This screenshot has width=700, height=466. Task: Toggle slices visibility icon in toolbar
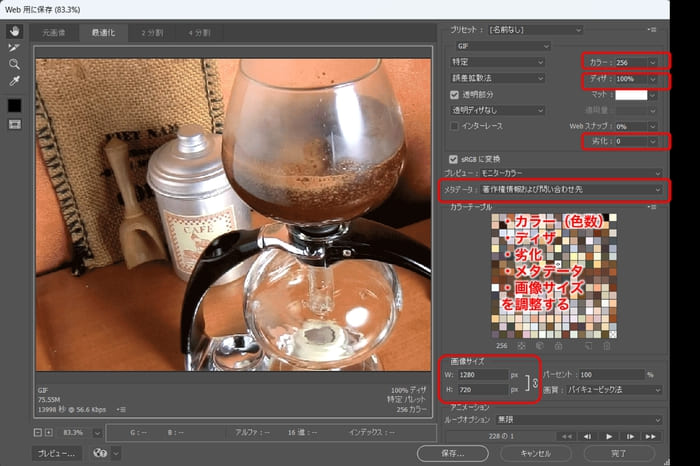[14, 124]
